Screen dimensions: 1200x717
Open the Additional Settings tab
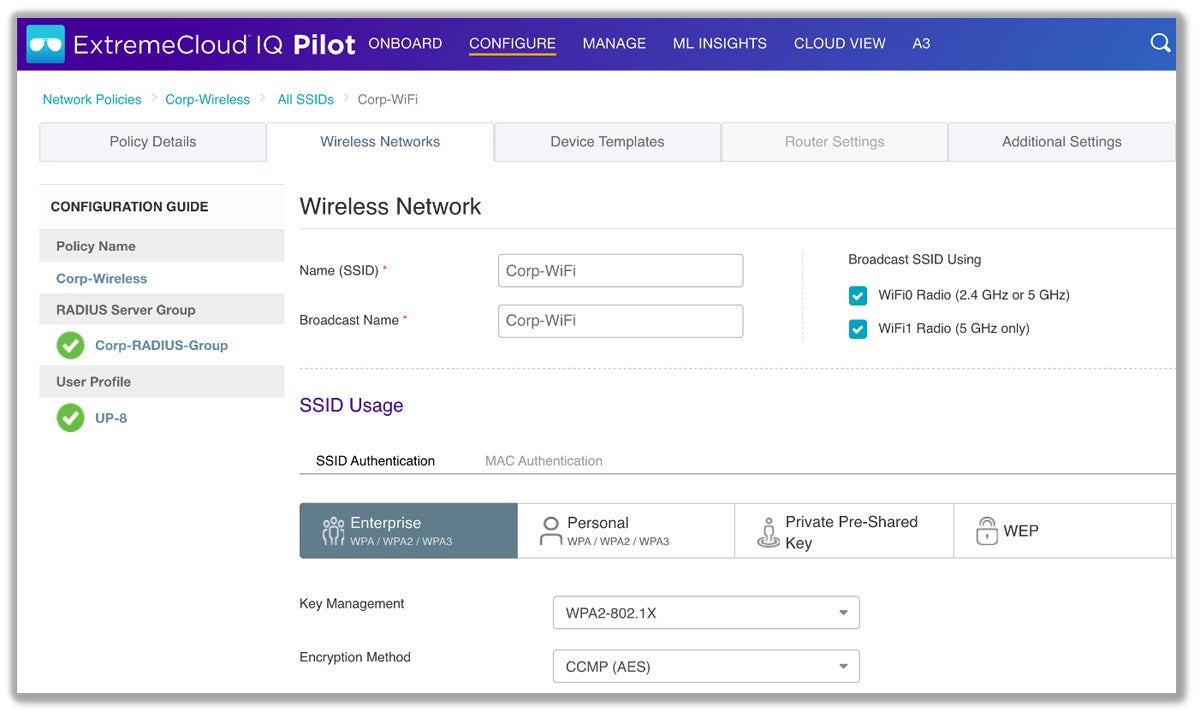click(1061, 142)
